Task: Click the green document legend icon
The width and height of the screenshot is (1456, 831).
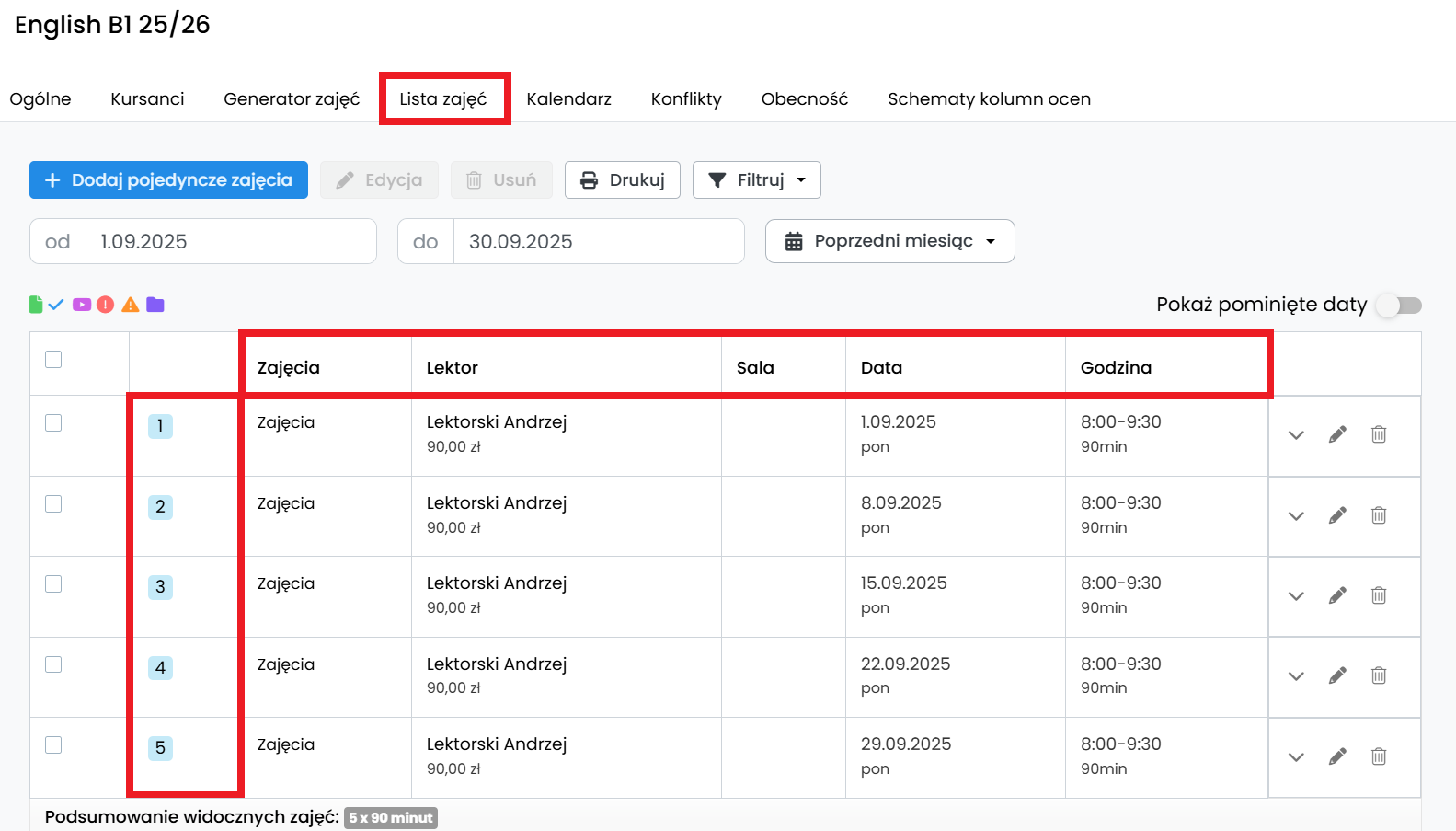Action: [x=36, y=305]
